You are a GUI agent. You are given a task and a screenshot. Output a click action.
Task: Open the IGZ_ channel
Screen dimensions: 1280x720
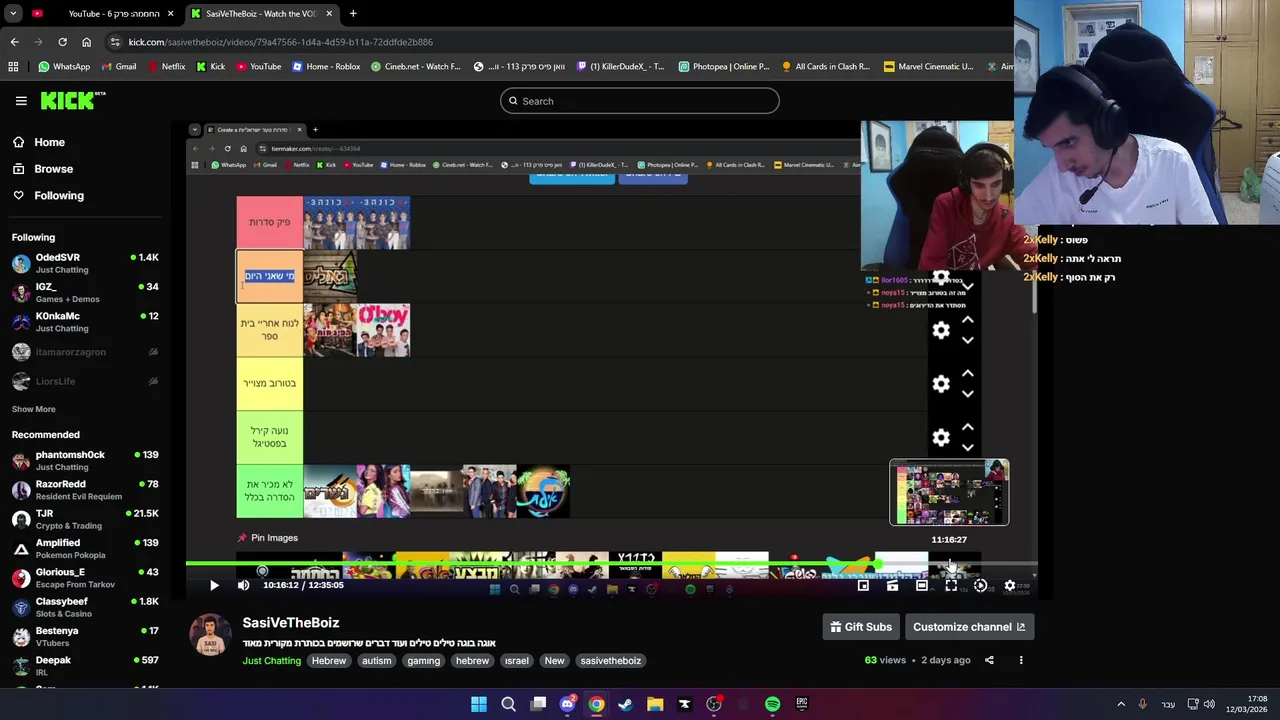pyautogui.click(x=85, y=292)
